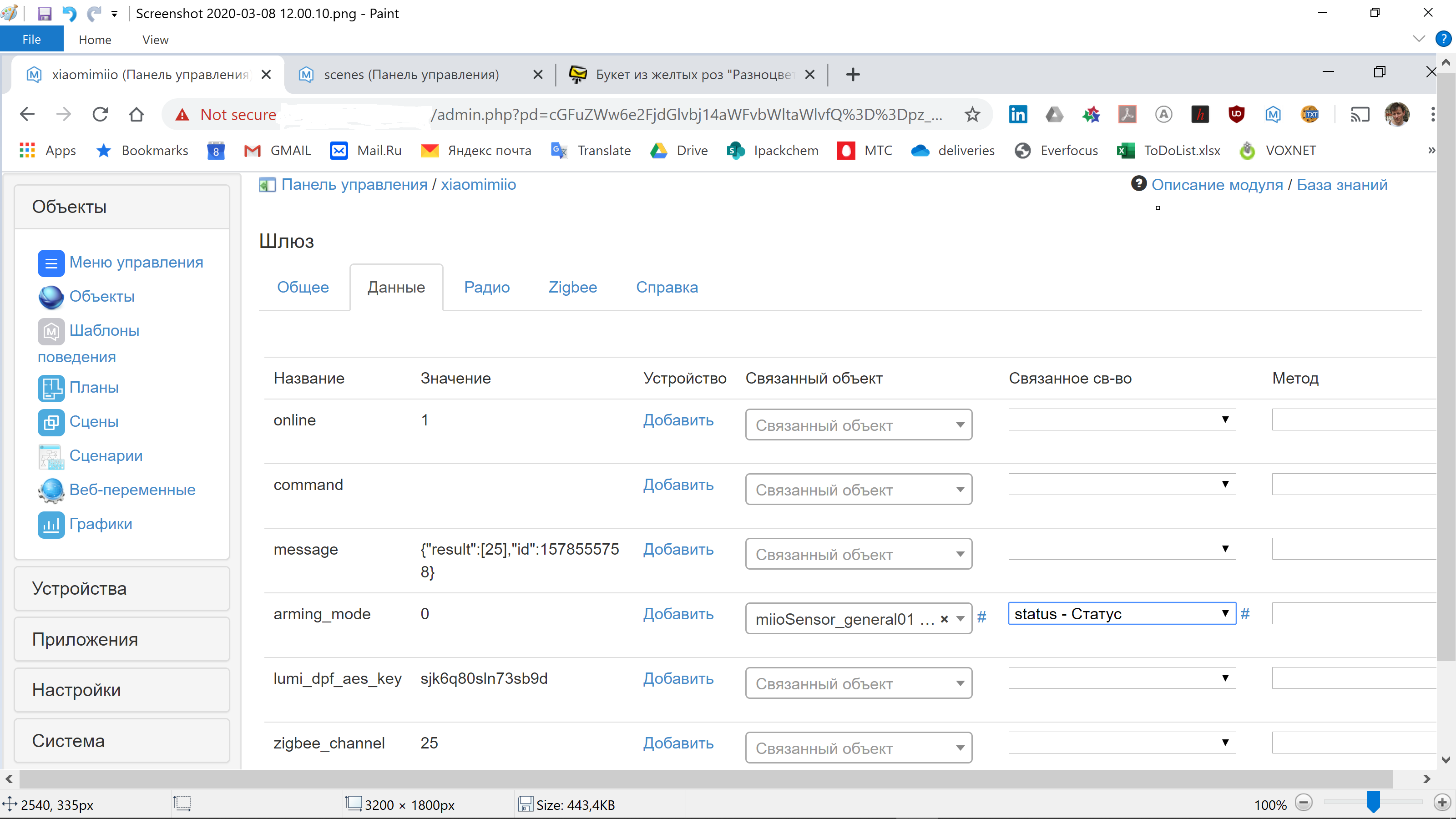Open Планы in the sidebar
Image resolution: width=1456 pixels, height=819 pixels.
coord(94,387)
